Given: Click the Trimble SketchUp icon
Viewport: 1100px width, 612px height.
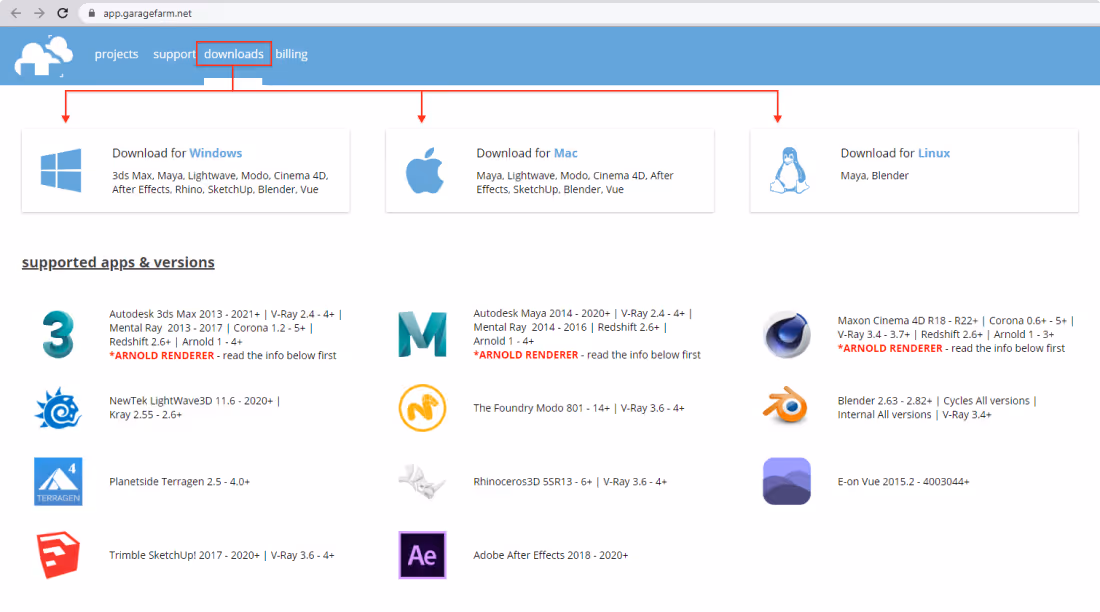Looking at the screenshot, I should [x=58, y=555].
